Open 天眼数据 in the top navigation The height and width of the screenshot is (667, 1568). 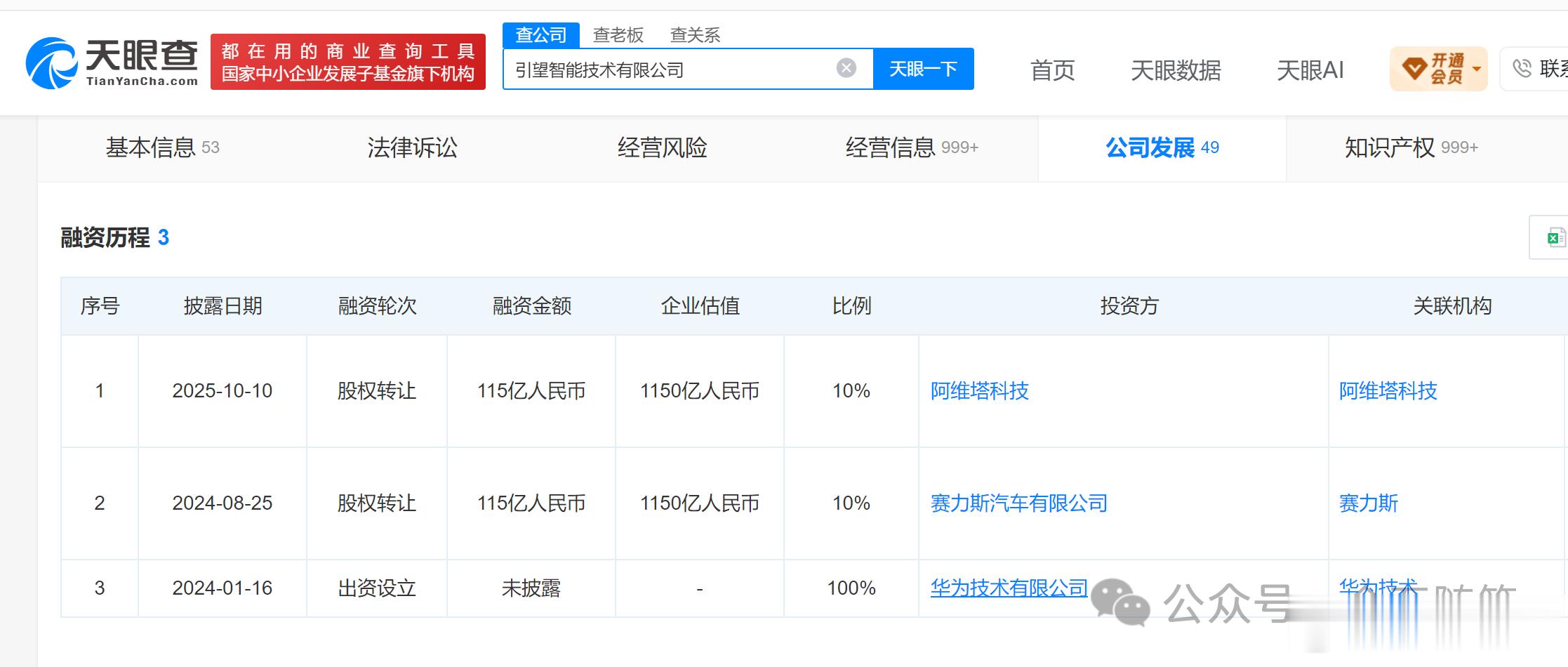click(1176, 70)
